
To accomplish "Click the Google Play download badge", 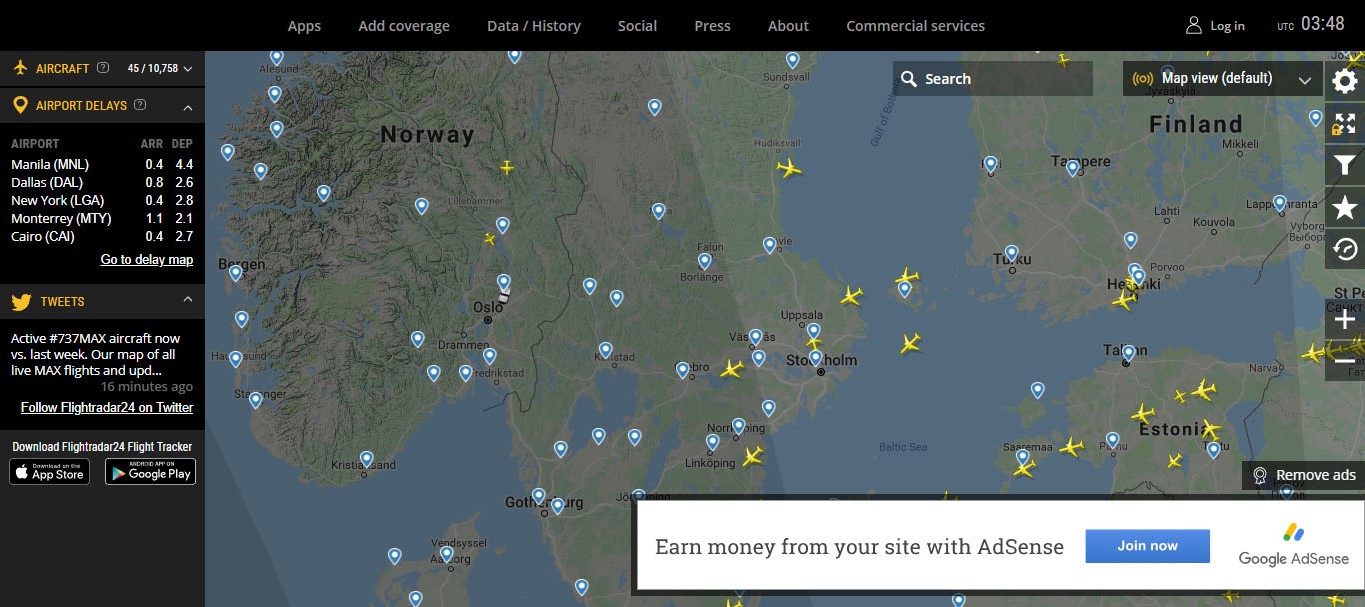I will click(150, 472).
